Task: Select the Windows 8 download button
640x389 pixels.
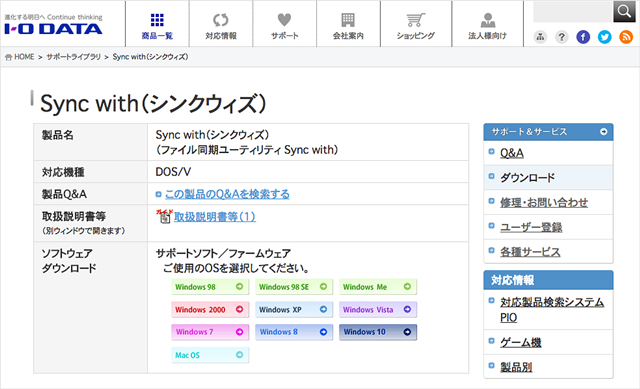Action: point(294,332)
